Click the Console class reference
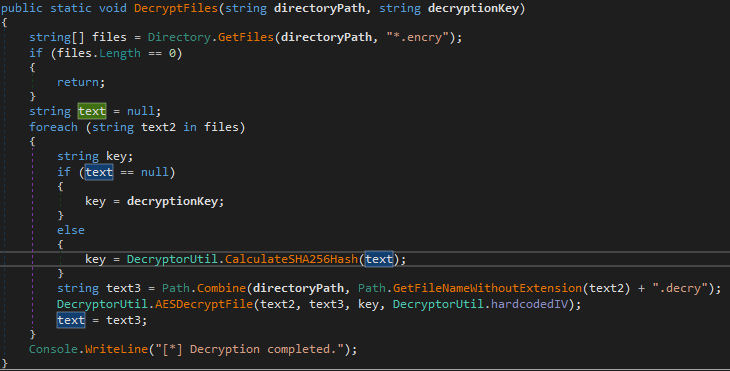730x371 pixels. pos(53,349)
